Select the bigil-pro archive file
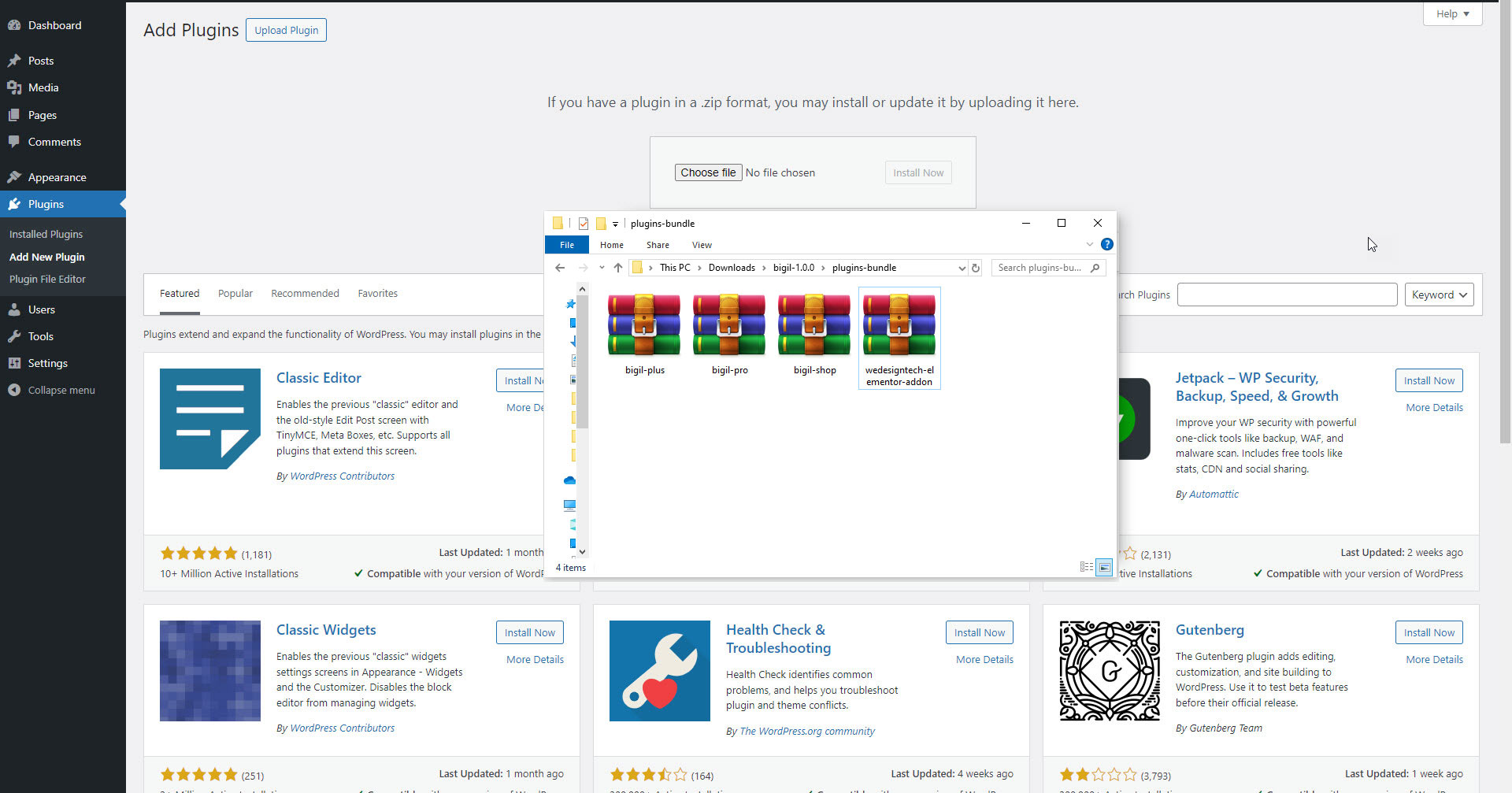1512x793 pixels. tap(730, 335)
